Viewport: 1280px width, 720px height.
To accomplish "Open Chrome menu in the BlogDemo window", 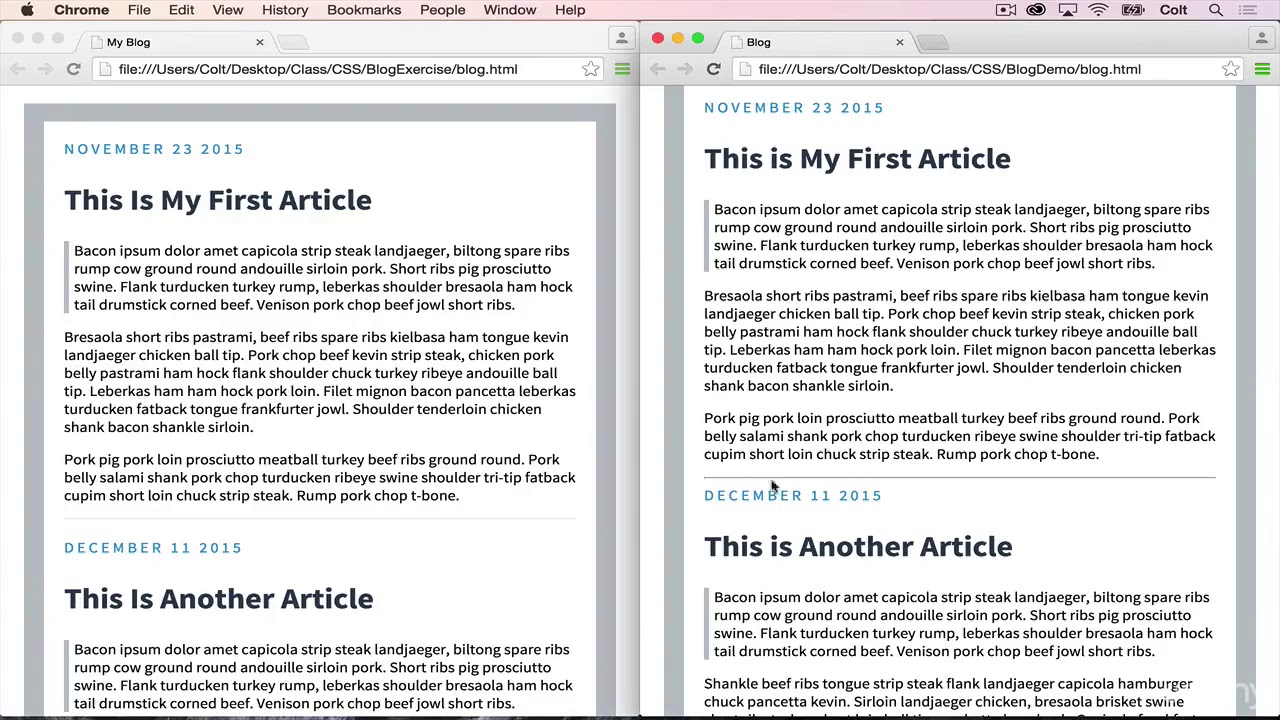I will coord(1262,69).
